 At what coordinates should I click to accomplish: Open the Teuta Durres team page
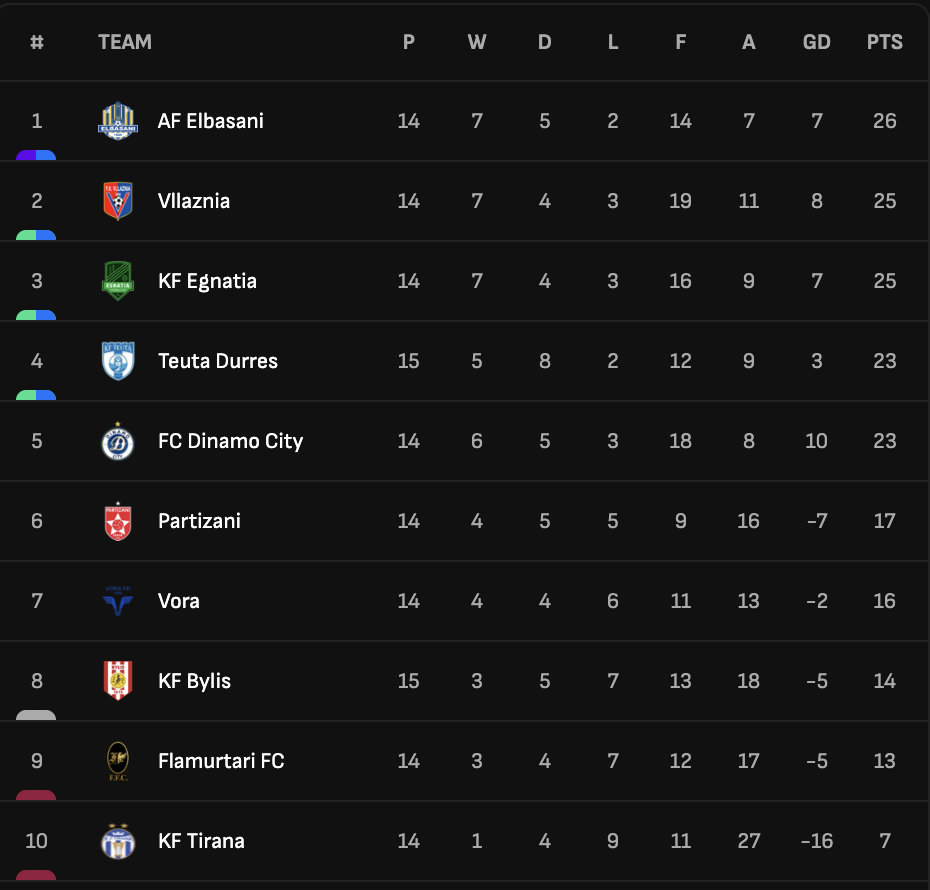pyautogui.click(x=218, y=361)
